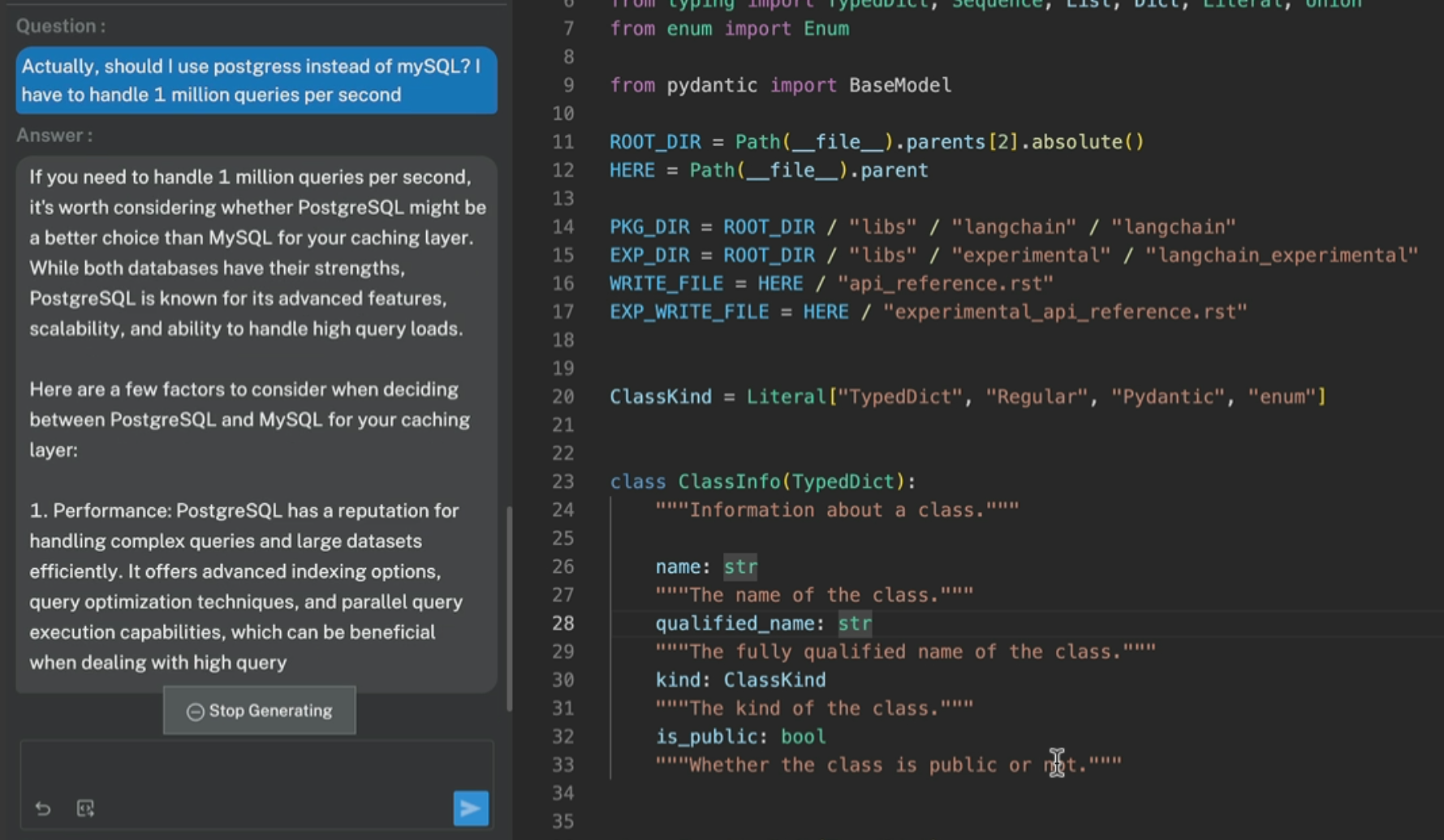Click line number 35 in the editor gutter
1444x840 pixels.
[x=563, y=821]
